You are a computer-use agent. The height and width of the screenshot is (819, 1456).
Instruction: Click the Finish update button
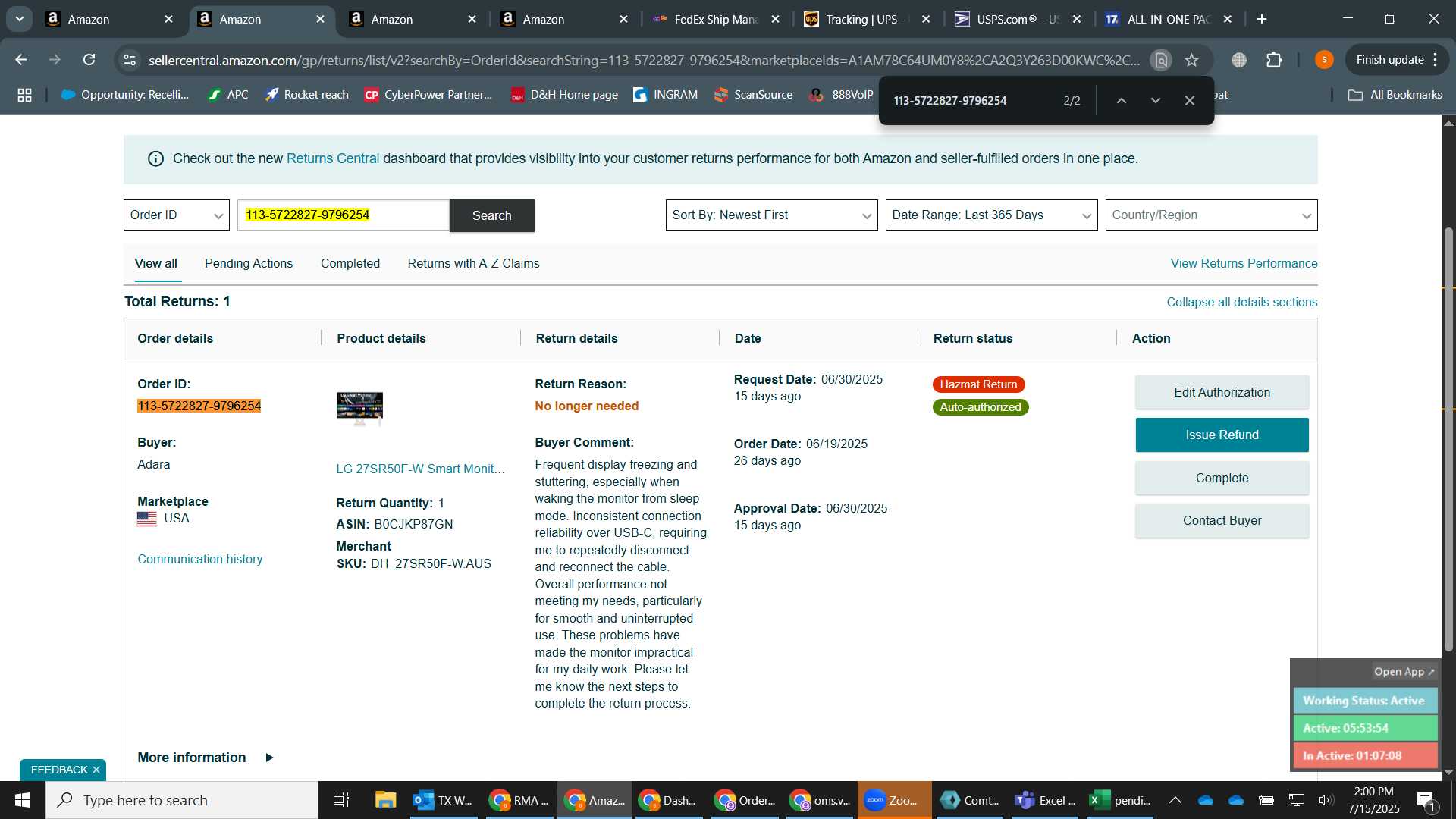(x=1398, y=60)
